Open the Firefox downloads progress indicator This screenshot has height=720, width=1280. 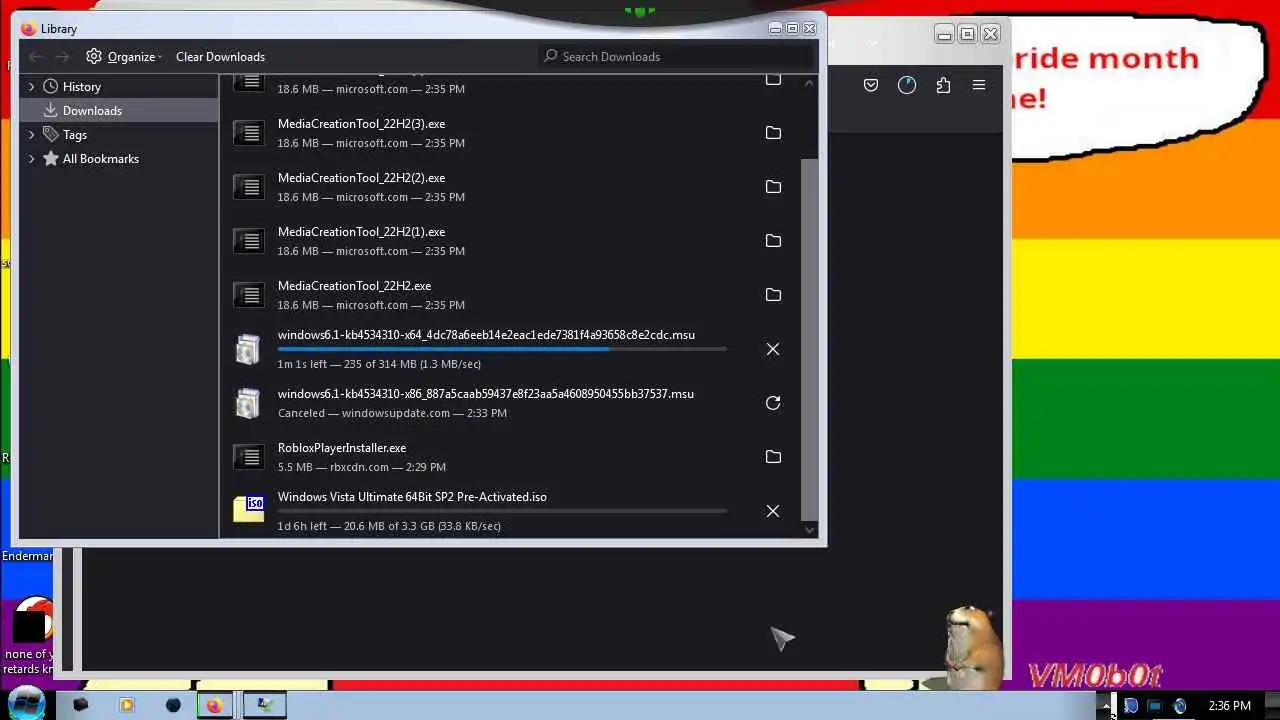click(x=907, y=86)
